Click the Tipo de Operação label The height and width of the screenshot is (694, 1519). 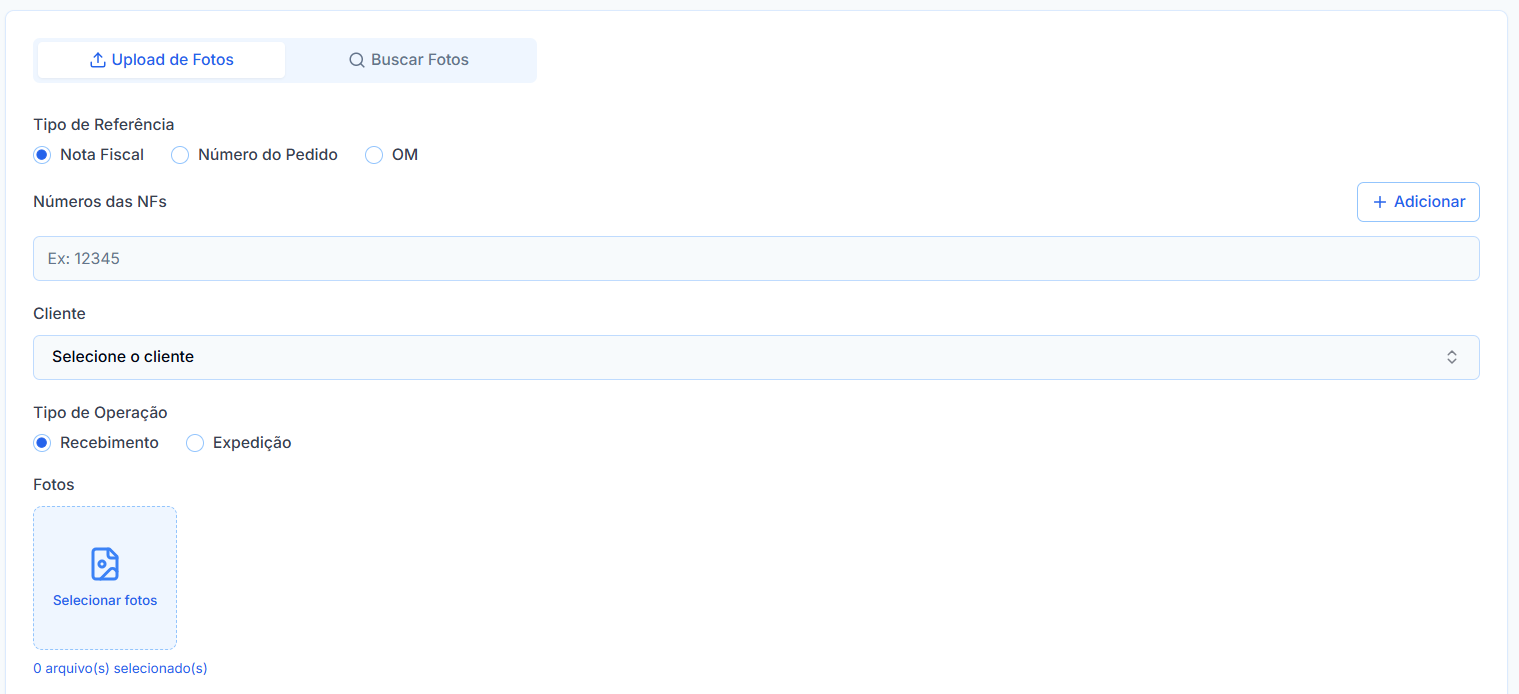point(100,412)
